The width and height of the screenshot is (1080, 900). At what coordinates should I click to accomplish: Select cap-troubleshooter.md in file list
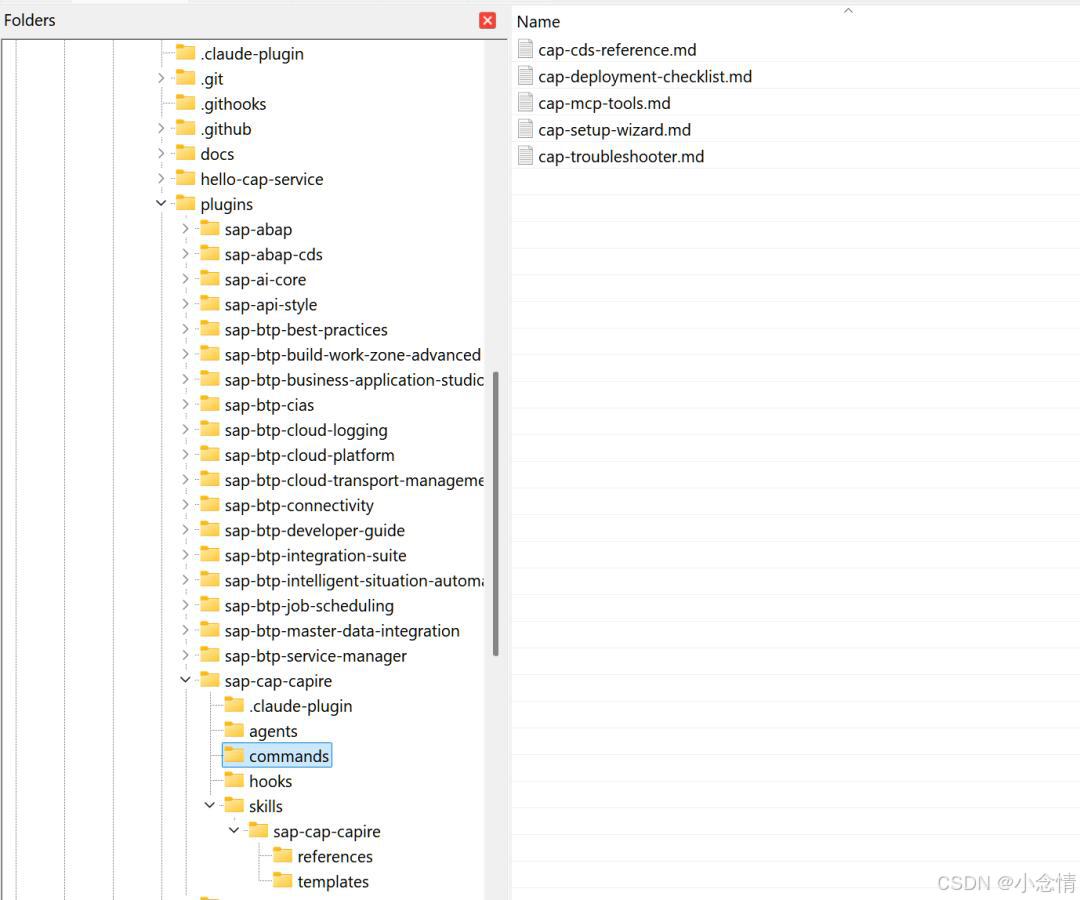click(621, 156)
